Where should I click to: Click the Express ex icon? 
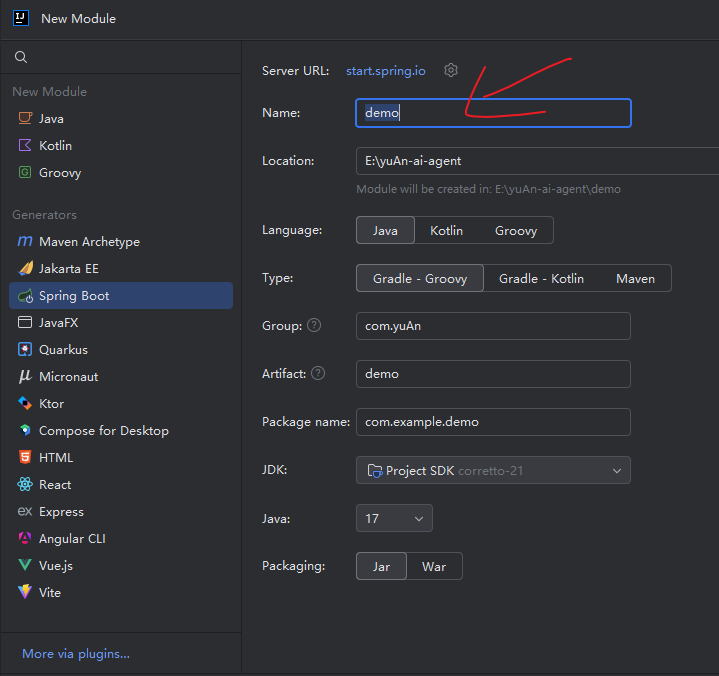pos(25,511)
